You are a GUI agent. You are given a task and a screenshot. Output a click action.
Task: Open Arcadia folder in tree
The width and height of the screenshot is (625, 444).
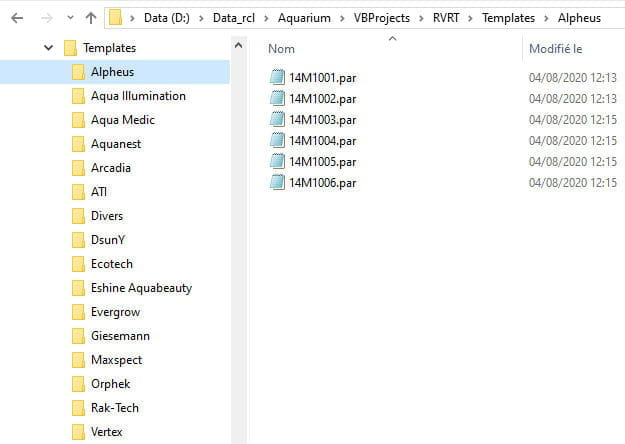(x=111, y=168)
